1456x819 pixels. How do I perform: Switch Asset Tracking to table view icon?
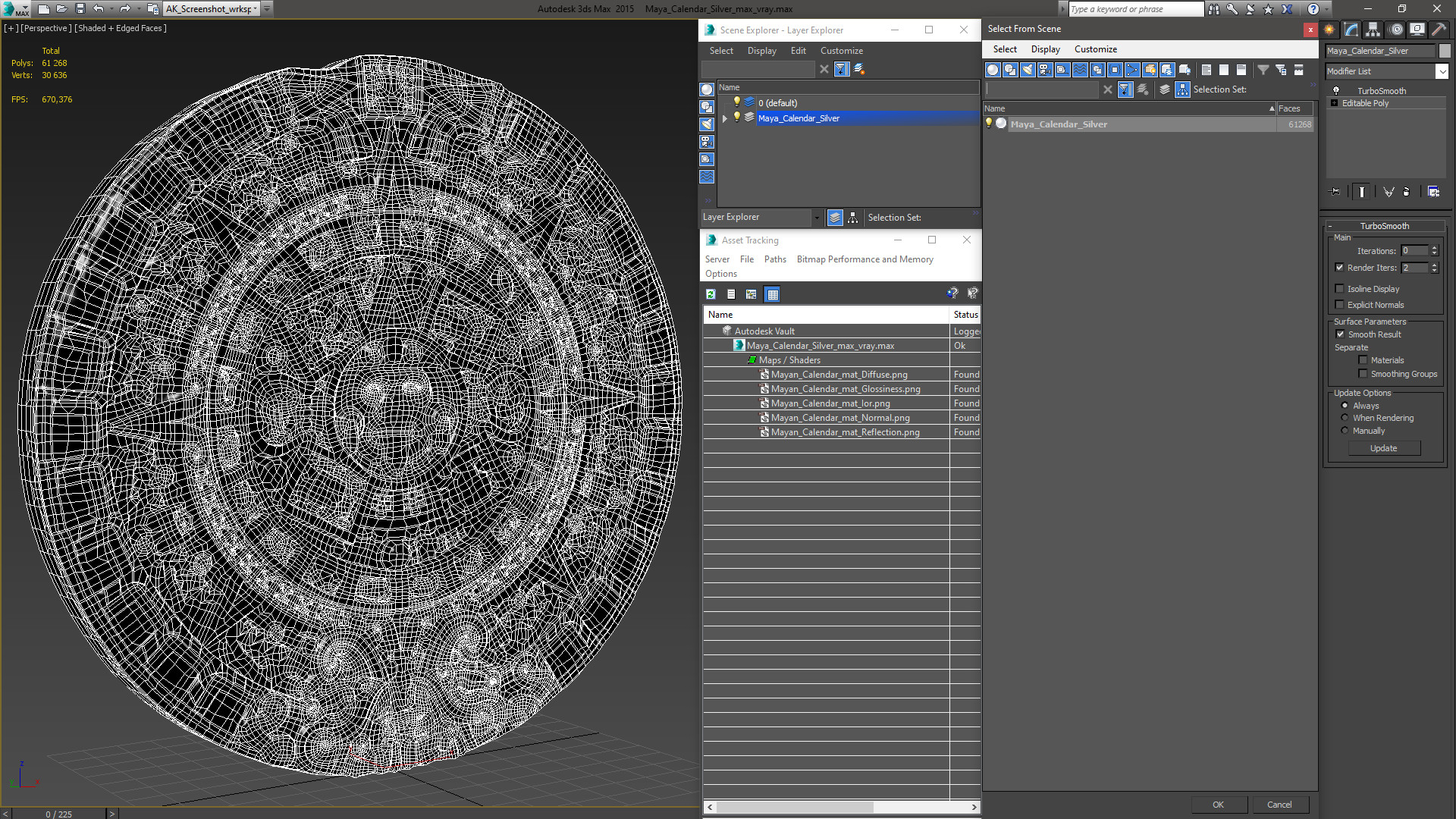772,294
